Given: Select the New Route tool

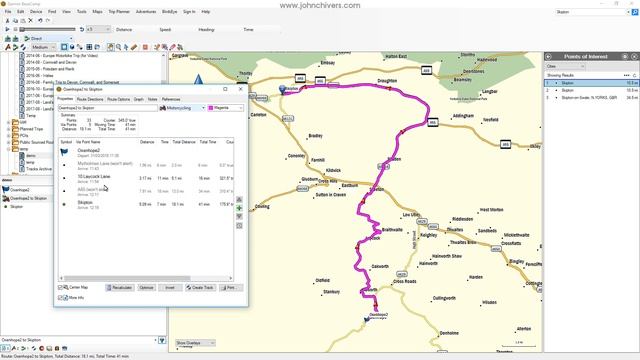Looking at the screenshot, I should [16, 47].
